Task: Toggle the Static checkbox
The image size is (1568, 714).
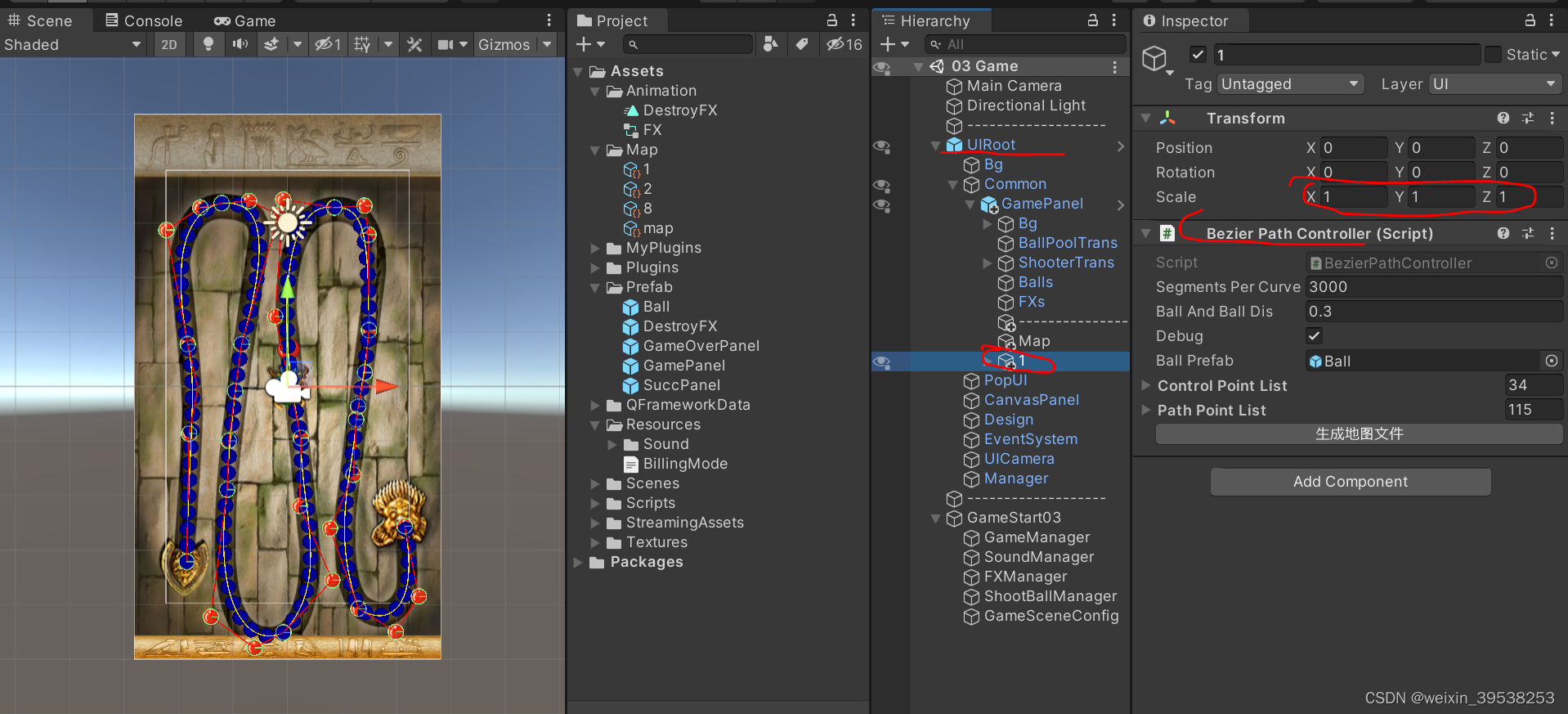Action: [1493, 55]
